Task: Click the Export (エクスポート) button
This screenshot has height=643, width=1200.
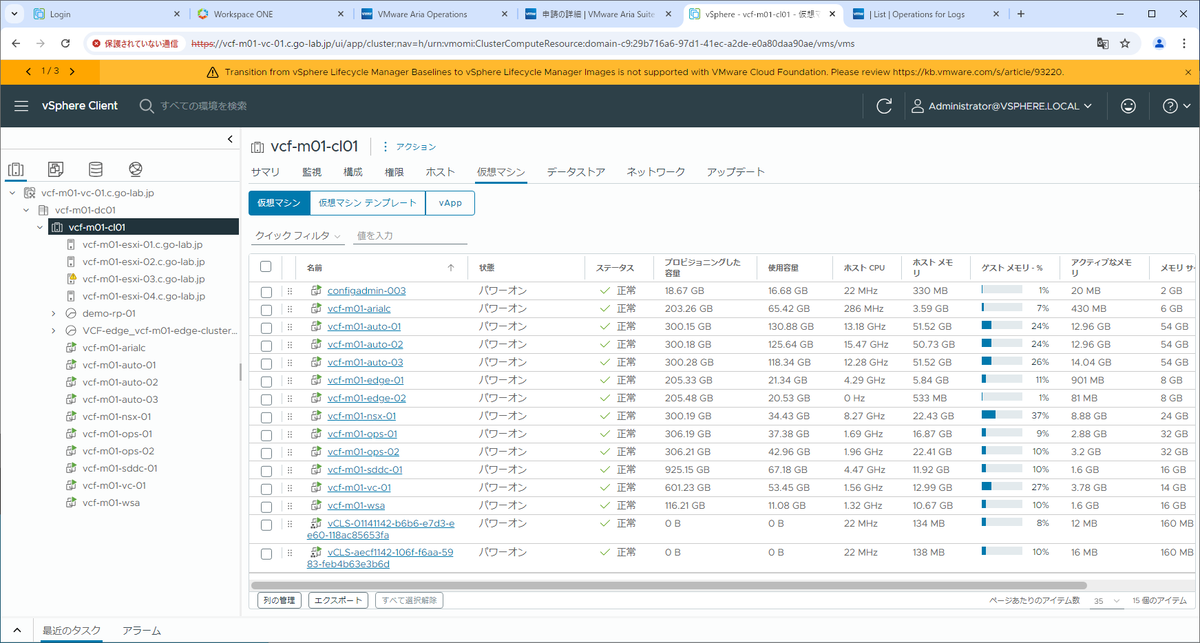Action: click(337, 600)
